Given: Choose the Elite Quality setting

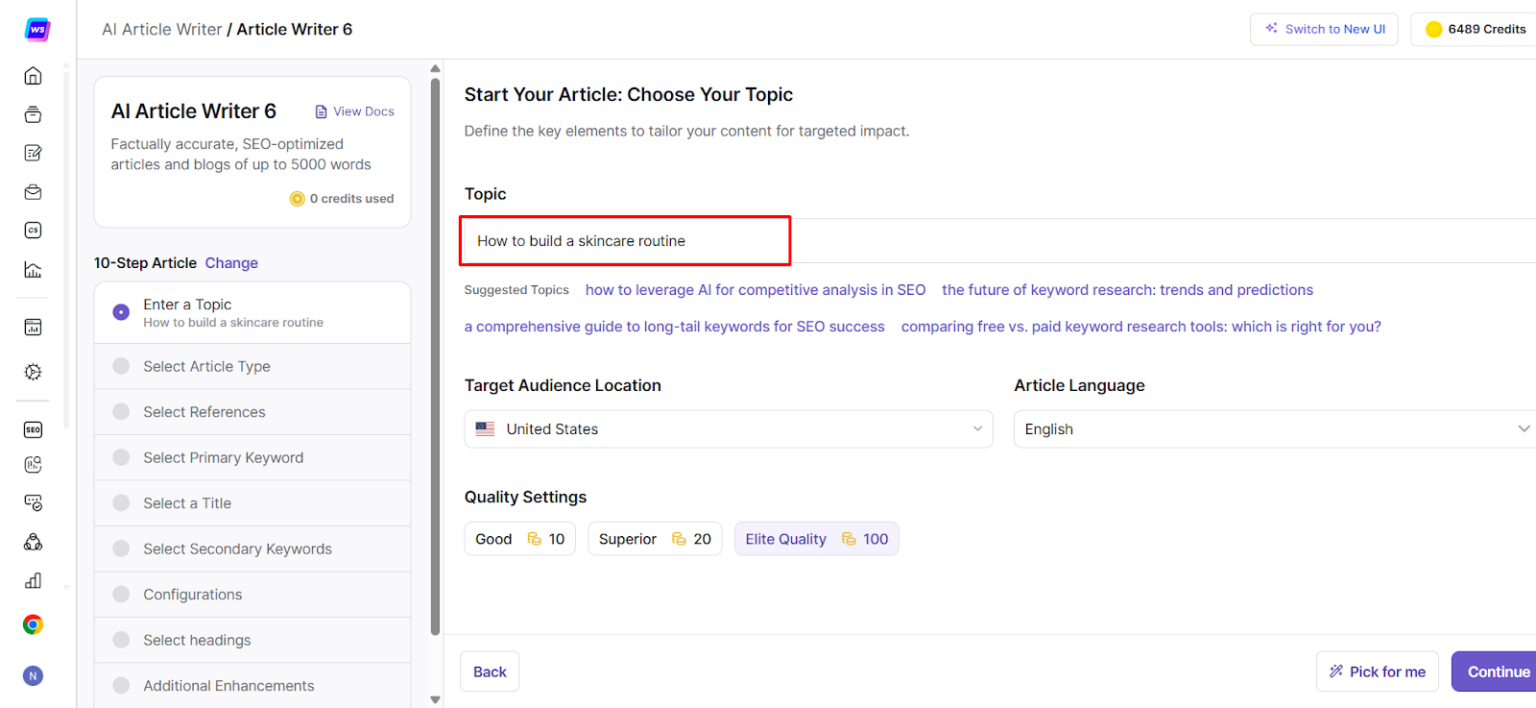Looking at the screenshot, I should 816,539.
